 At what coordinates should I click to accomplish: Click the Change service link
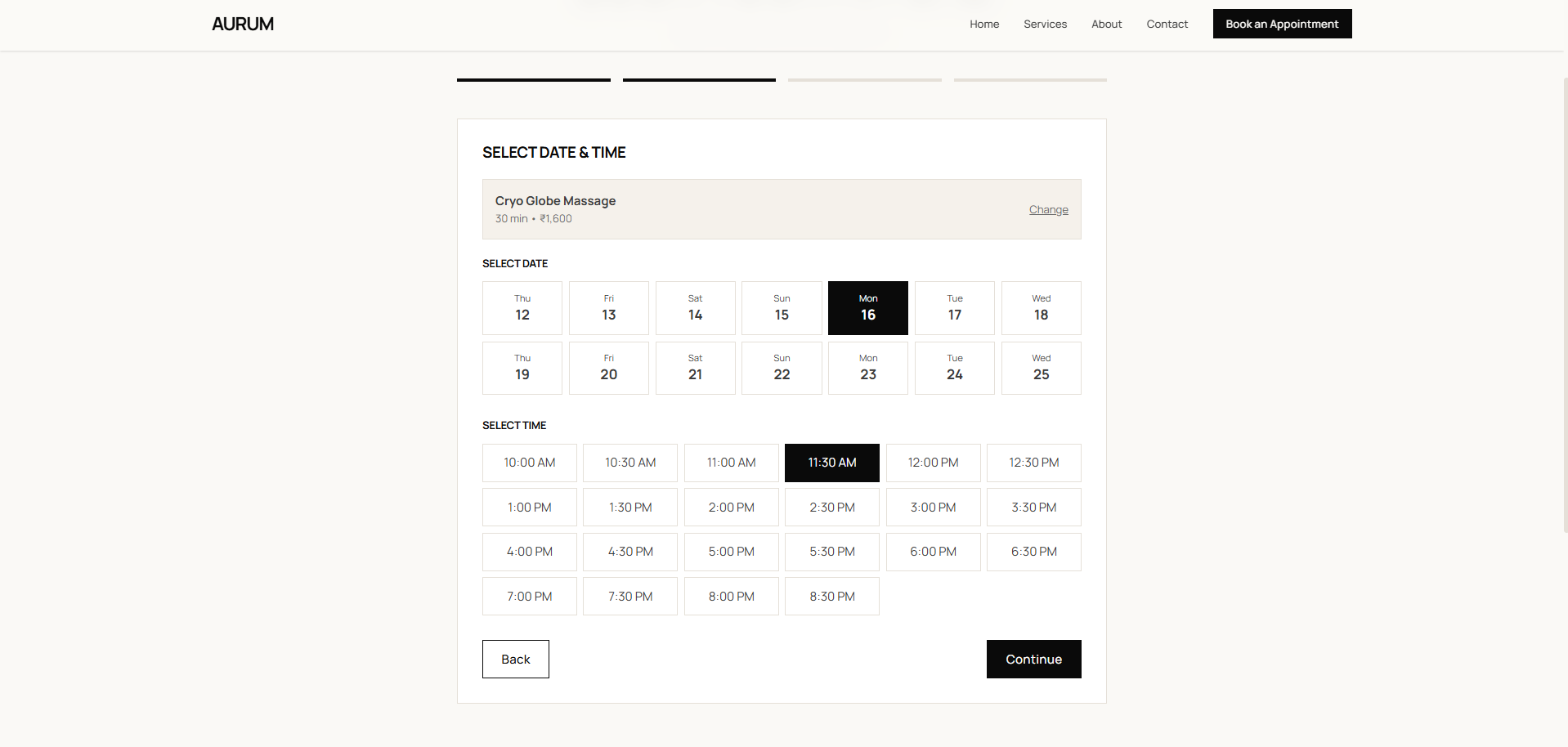pyautogui.click(x=1048, y=210)
